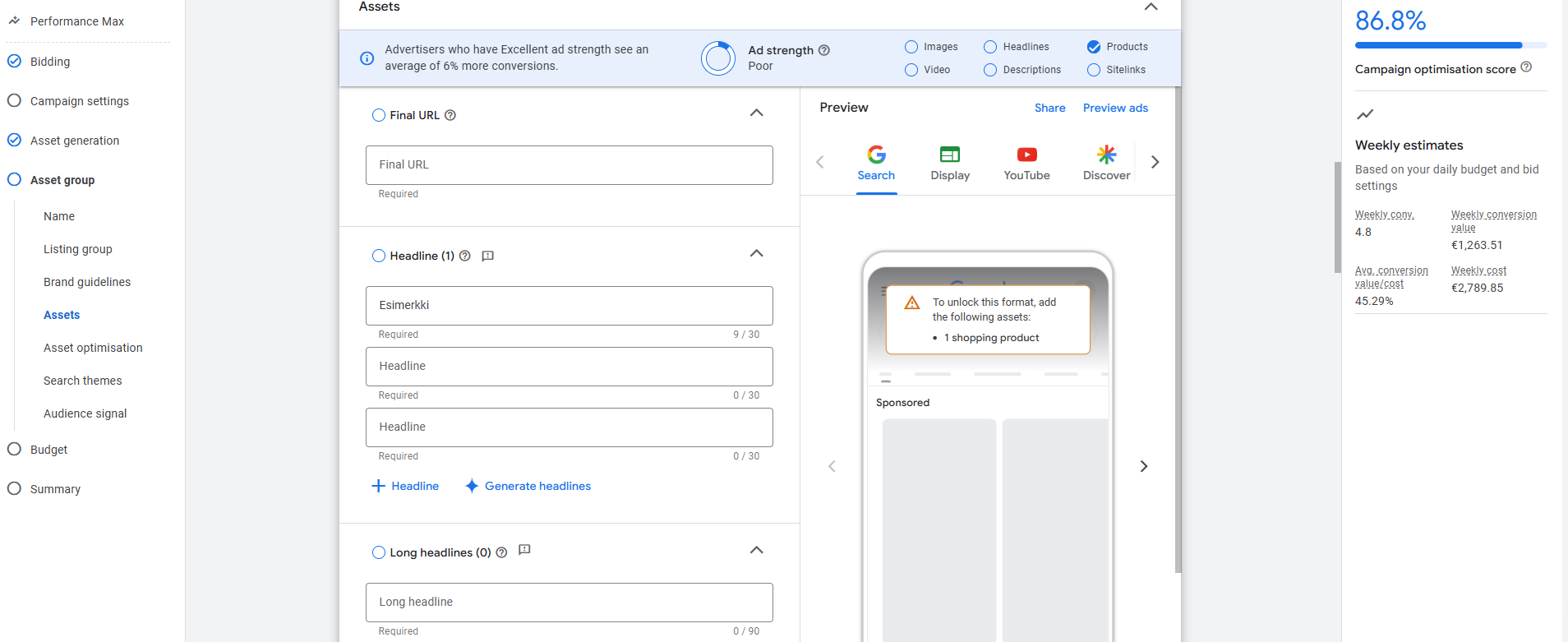Select the Video ad strength indicator
Image resolution: width=1568 pixels, height=642 pixels.
[911, 70]
